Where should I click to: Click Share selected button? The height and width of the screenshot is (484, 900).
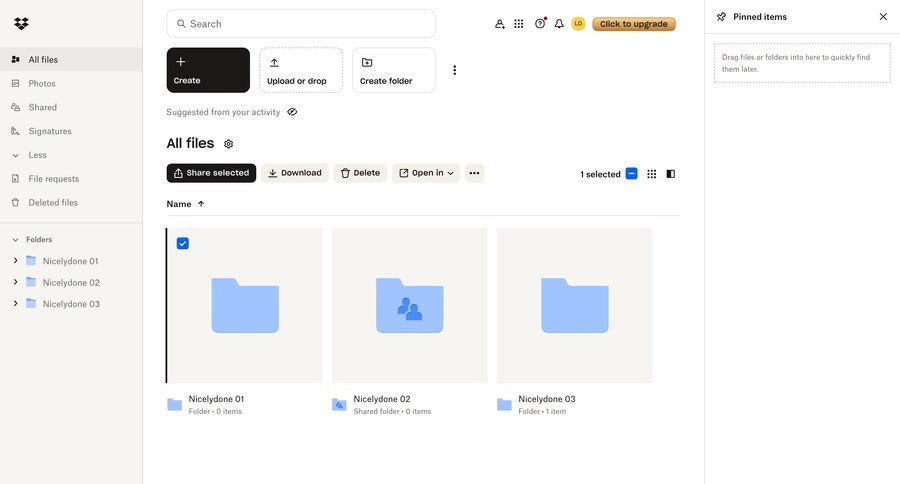point(211,173)
